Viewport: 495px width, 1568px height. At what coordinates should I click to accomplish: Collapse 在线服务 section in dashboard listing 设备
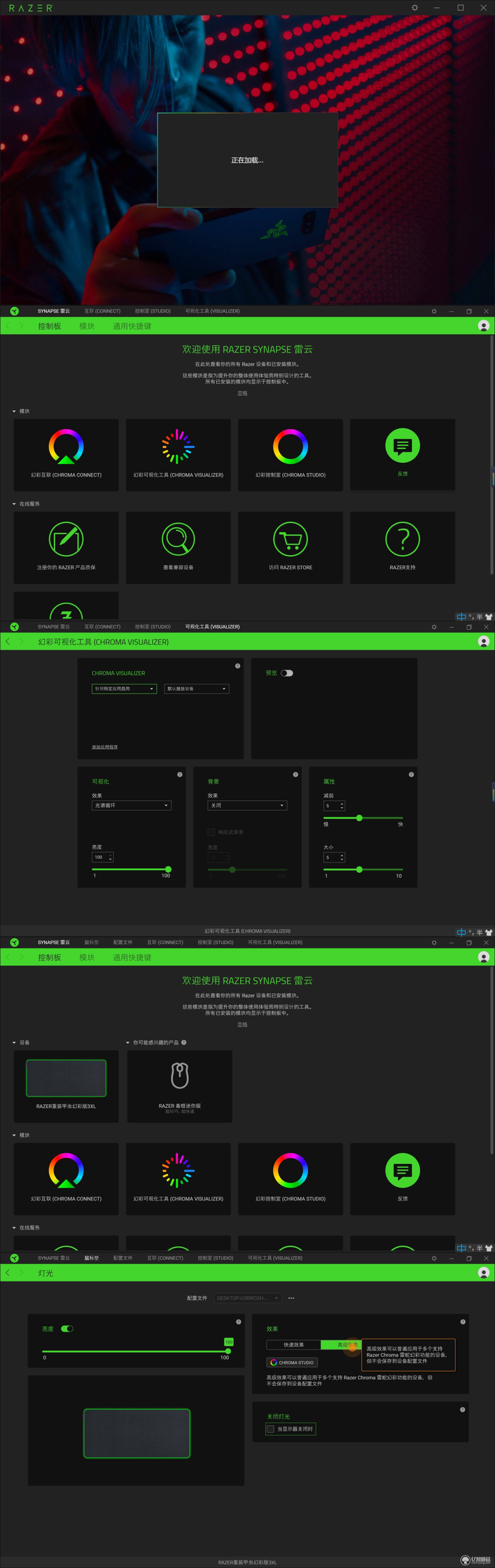pyautogui.click(x=14, y=1228)
